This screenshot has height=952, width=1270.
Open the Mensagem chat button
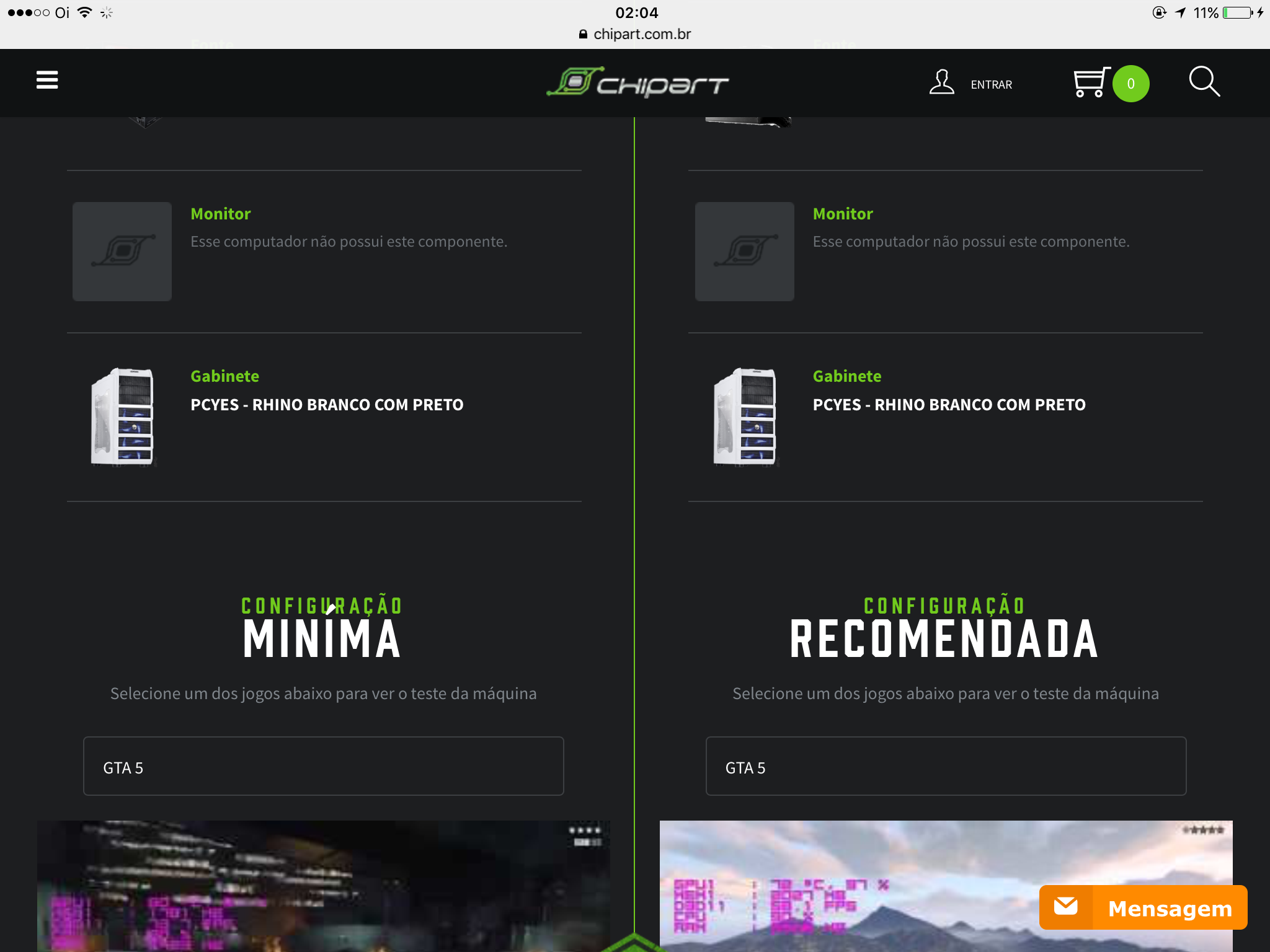[1143, 907]
